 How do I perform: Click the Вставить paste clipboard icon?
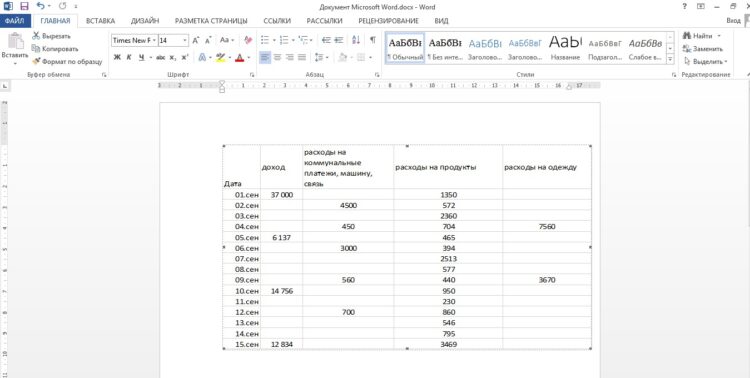(x=15, y=41)
